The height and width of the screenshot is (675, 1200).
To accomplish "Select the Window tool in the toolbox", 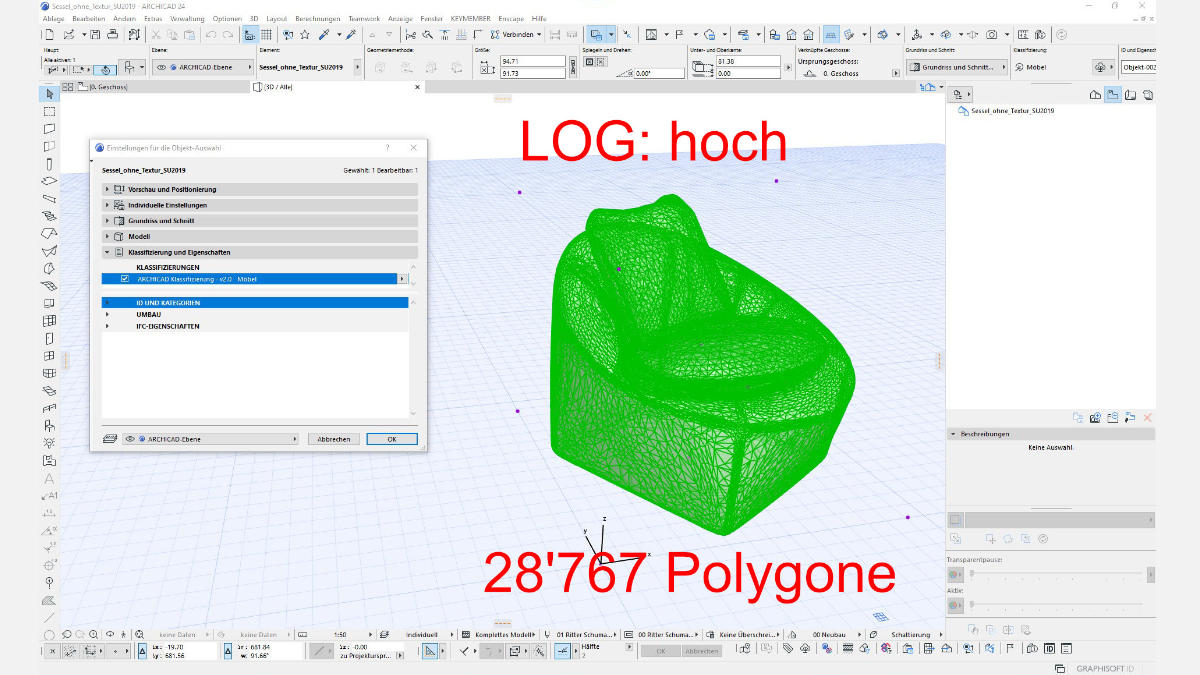I will tap(49, 355).
